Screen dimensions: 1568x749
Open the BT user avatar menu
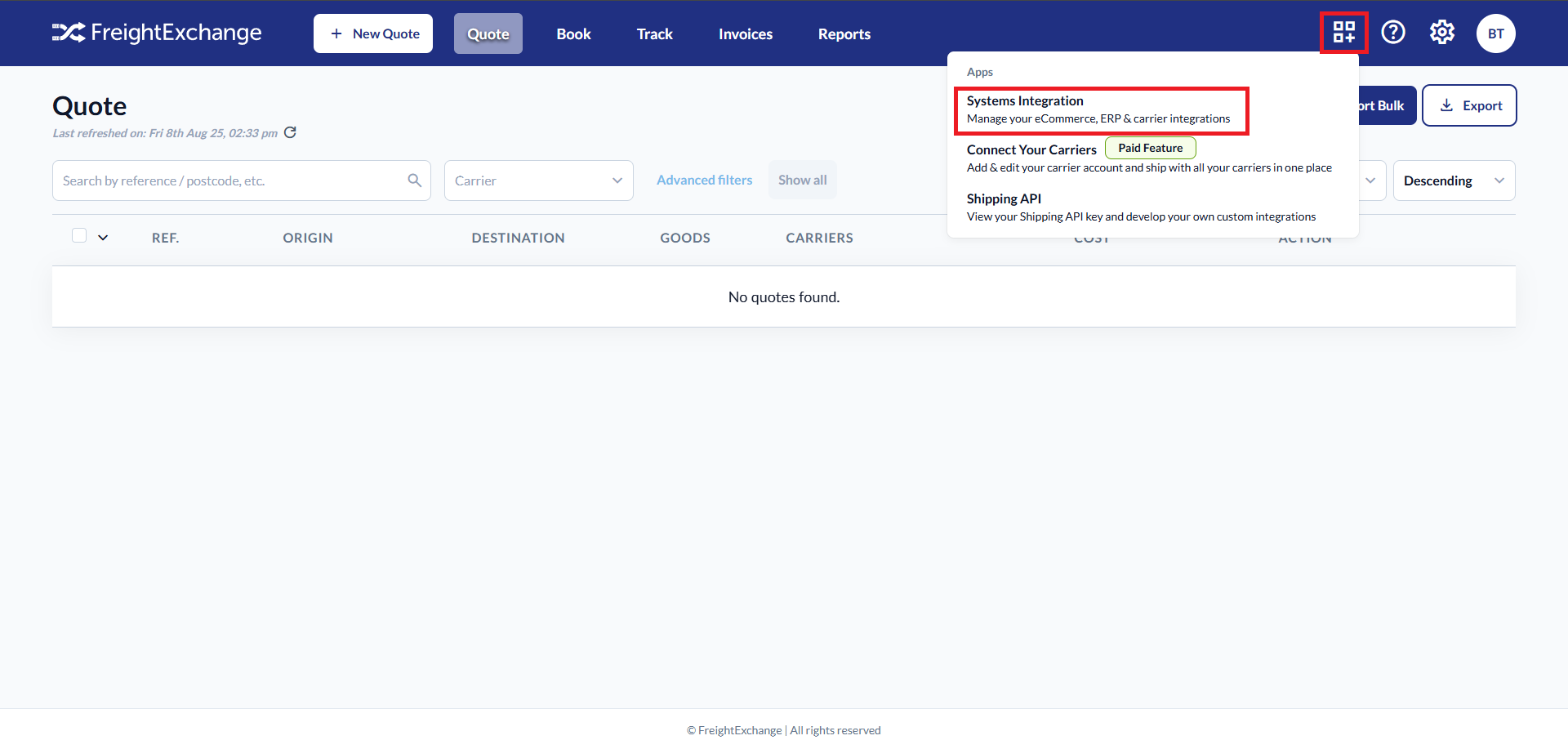click(x=1496, y=33)
